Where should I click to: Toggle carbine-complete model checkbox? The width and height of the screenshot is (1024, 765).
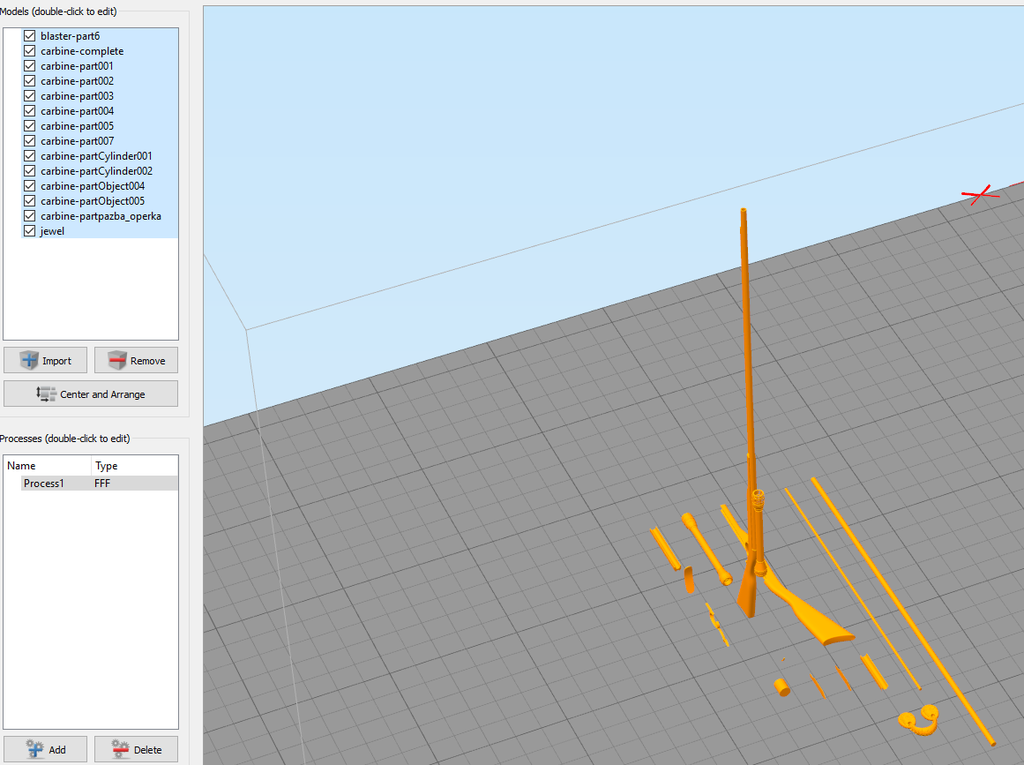[x=29, y=51]
